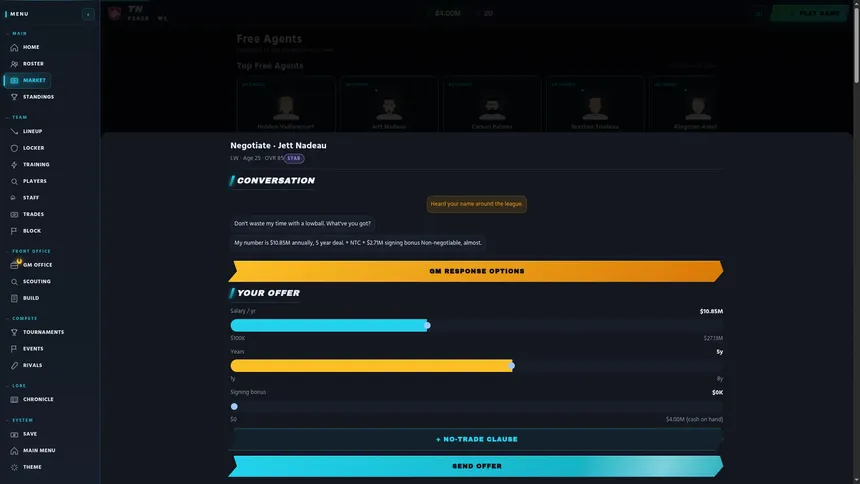The width and height of the screenshot is (860, 484).
Task: Click the Salary per year slider handle
Action: pos(427,325)
